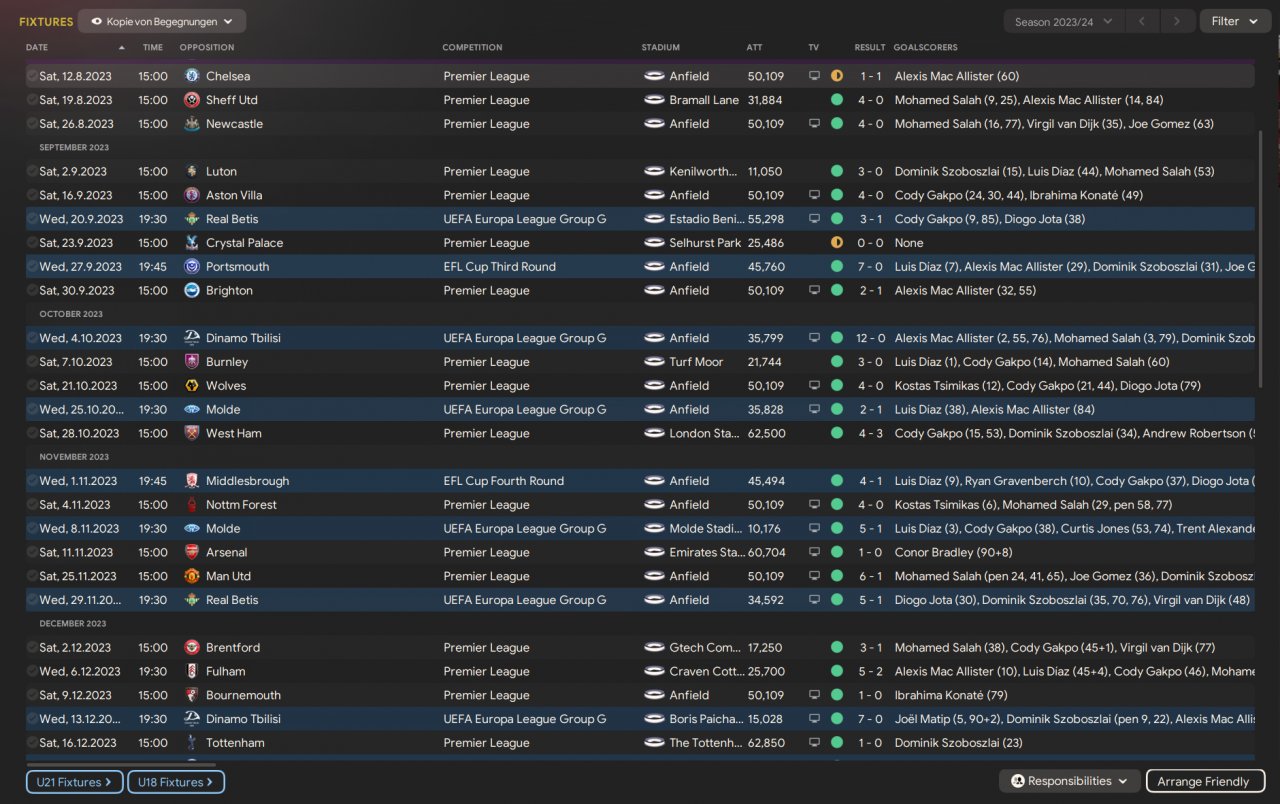Sort by the Opposition column header
Image resolution: width=1280 pixels, height=804 pixels.
coord(207,47)
